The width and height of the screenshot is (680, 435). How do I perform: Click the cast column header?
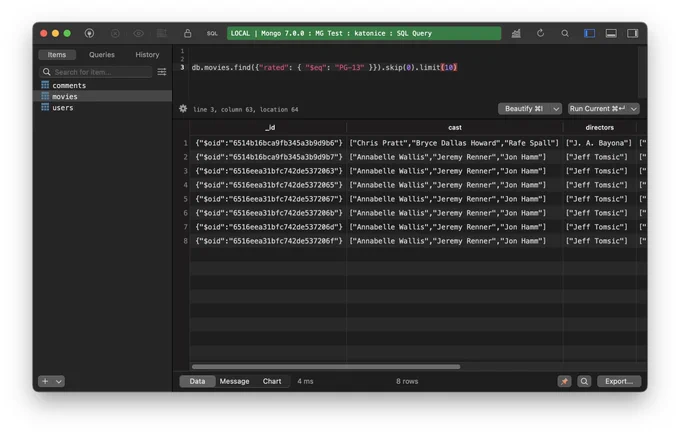point(454,128)
